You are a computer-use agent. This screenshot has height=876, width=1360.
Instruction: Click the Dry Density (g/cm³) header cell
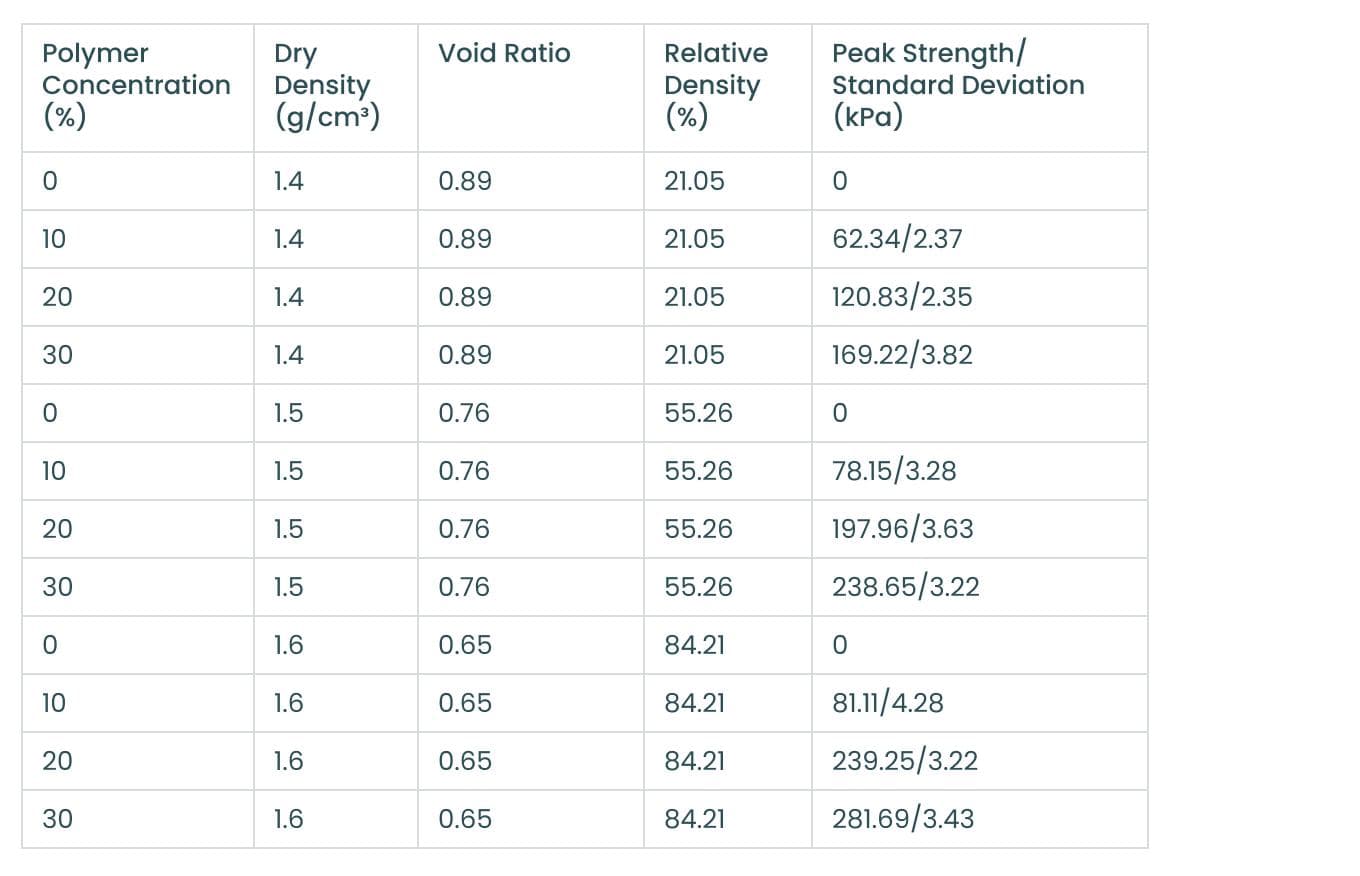point(327,85)
